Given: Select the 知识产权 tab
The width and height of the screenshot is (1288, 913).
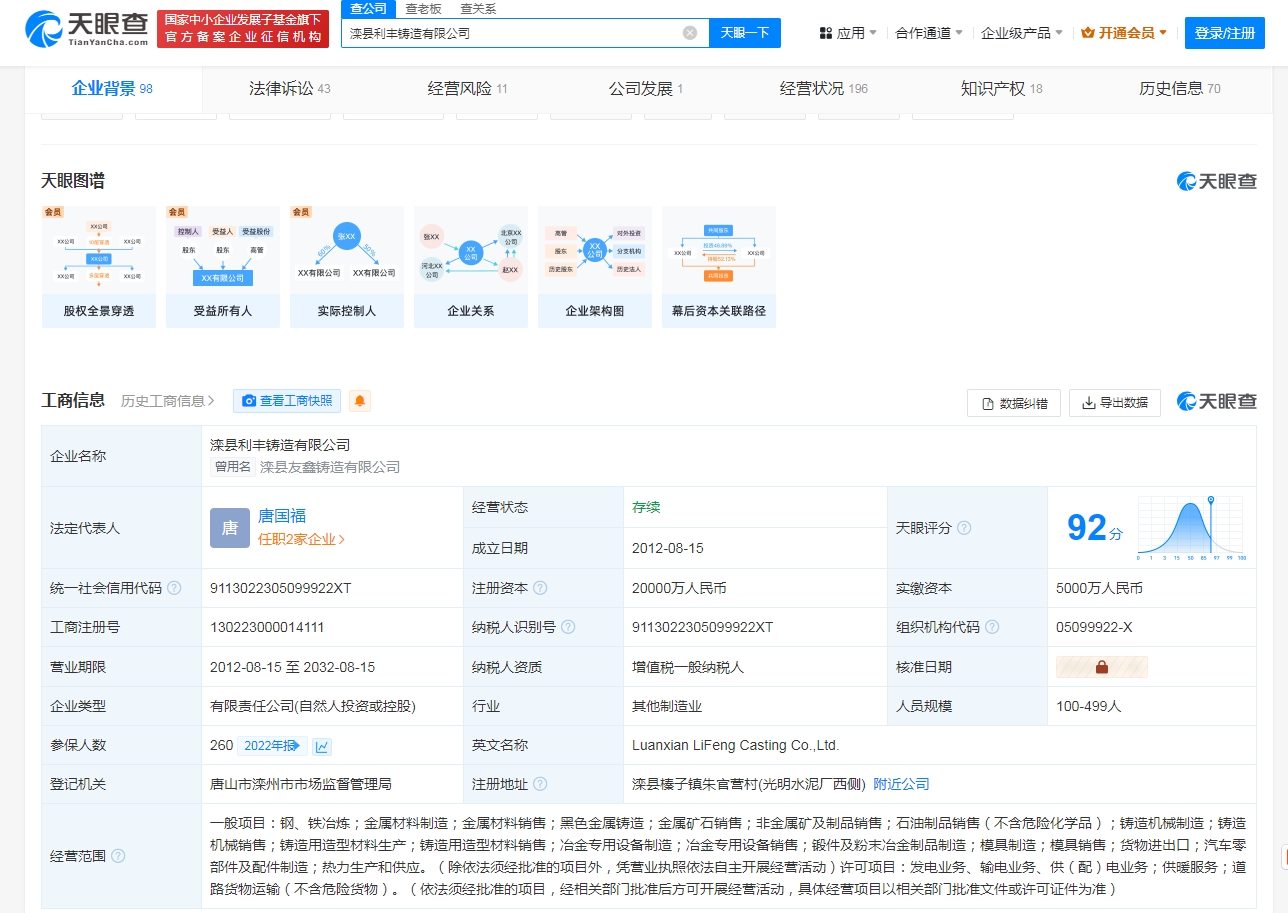Looking at the screenshot, I should [1002, 89].
